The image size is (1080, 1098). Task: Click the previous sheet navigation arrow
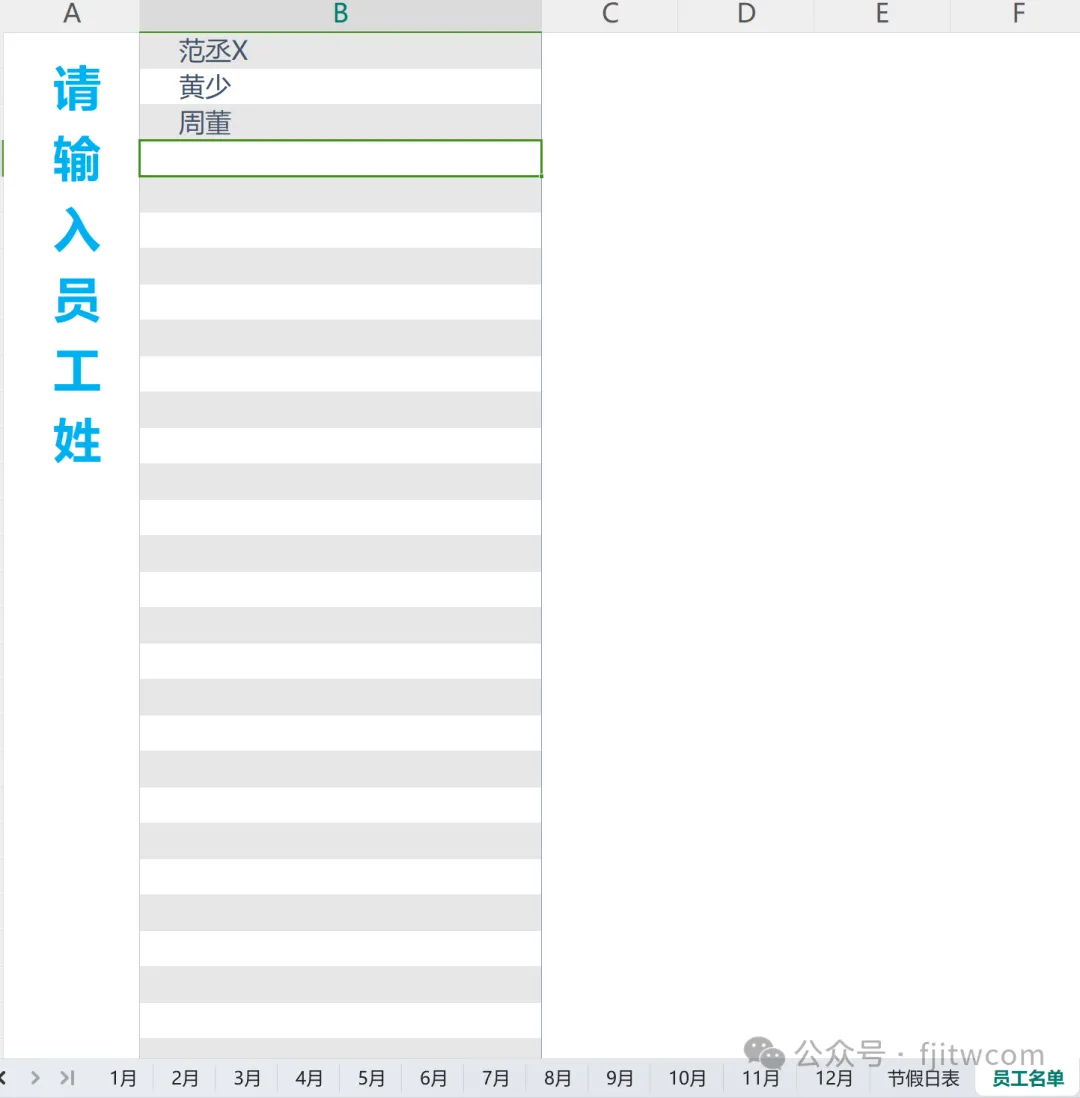[x=4, y=1077]
